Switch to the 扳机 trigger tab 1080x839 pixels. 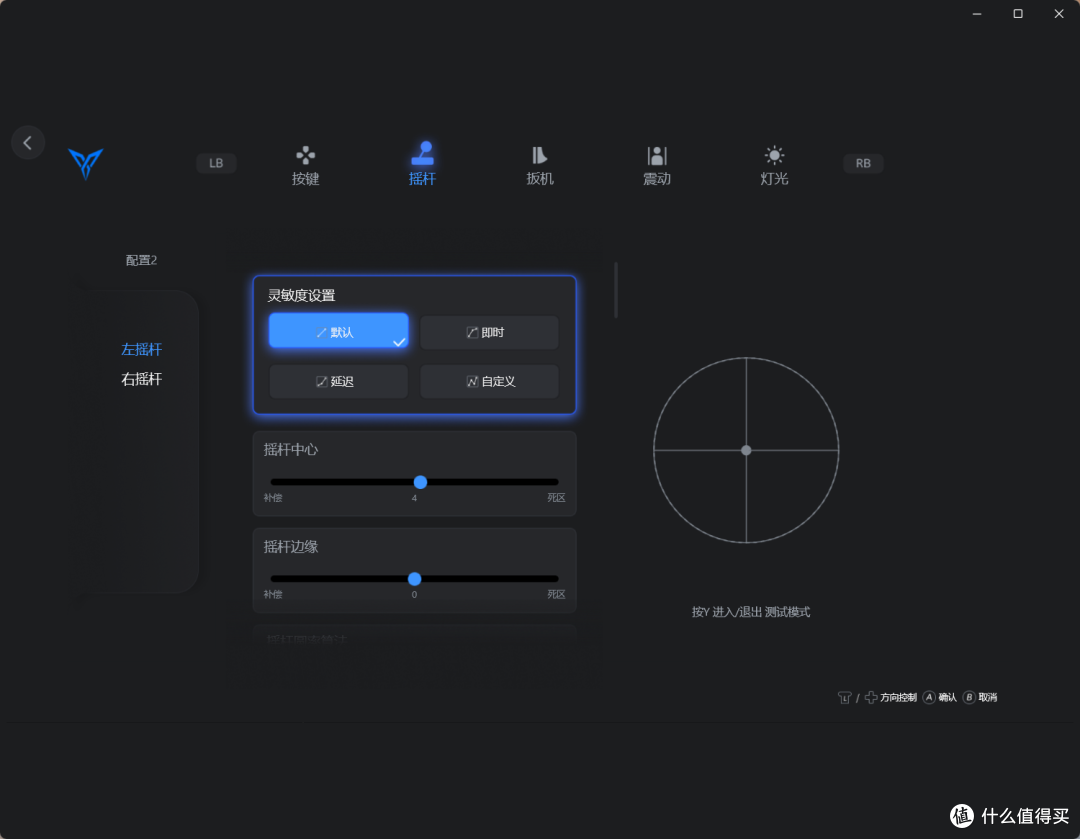pyautogui.click(x=540, y=166)
